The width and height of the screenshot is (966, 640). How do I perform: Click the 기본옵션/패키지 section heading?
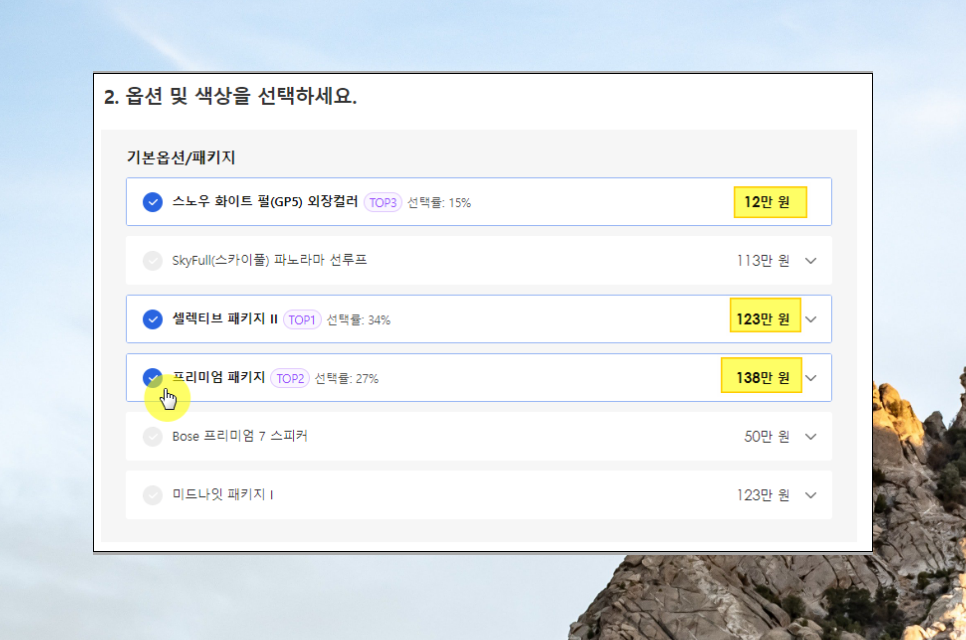(x=181, y=157)
